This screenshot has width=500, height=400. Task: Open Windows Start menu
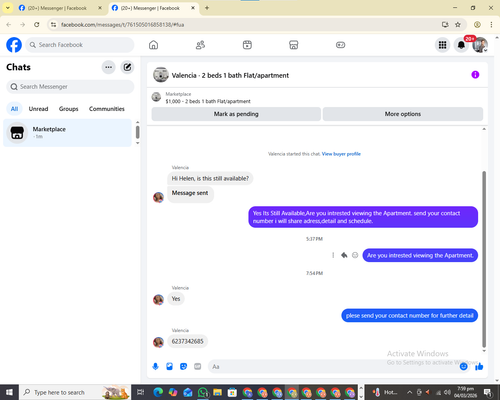pyautogui.click(x=9, y=392)
